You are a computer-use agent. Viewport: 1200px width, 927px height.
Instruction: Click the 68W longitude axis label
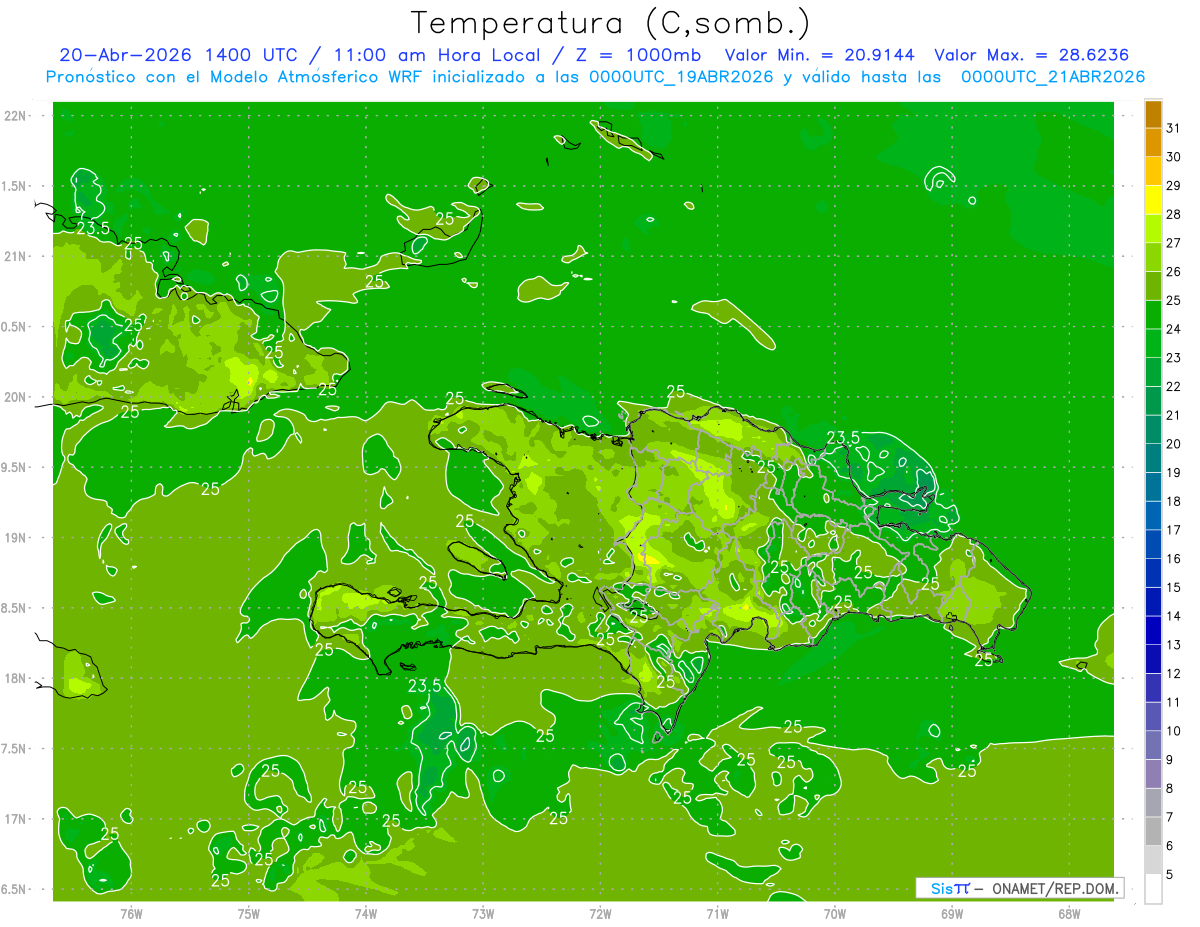[1069, 913]
